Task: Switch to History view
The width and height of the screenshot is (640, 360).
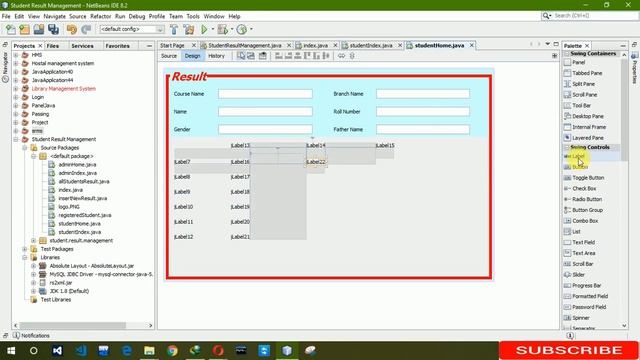Action: tap(216, 56)
